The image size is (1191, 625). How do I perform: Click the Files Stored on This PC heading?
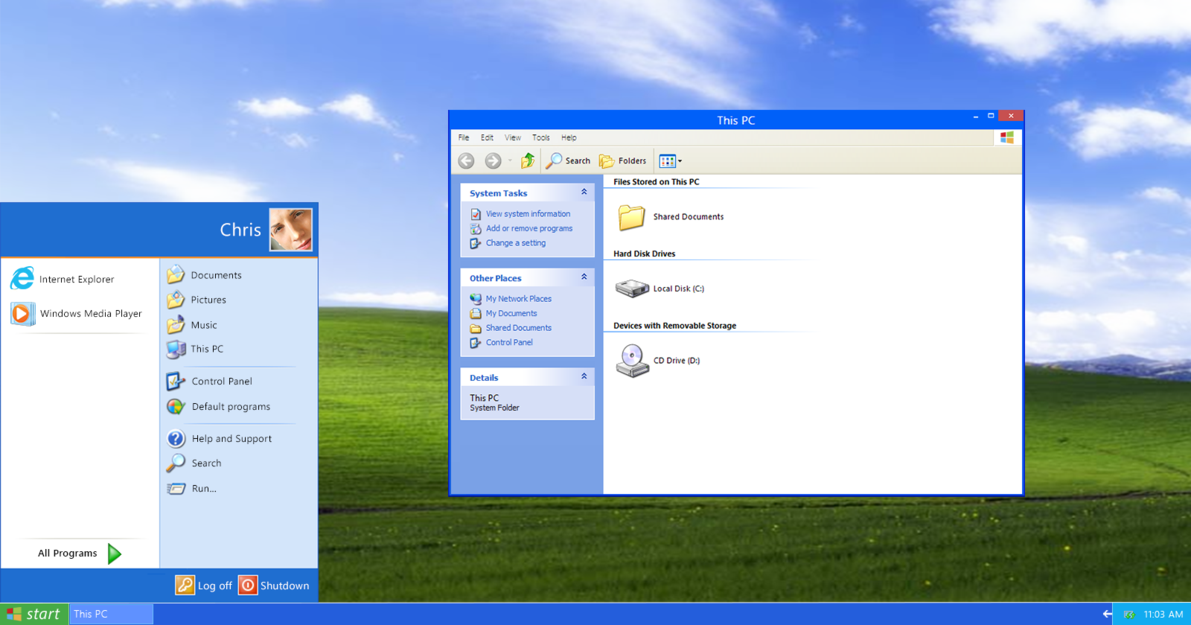pos(656,182)
